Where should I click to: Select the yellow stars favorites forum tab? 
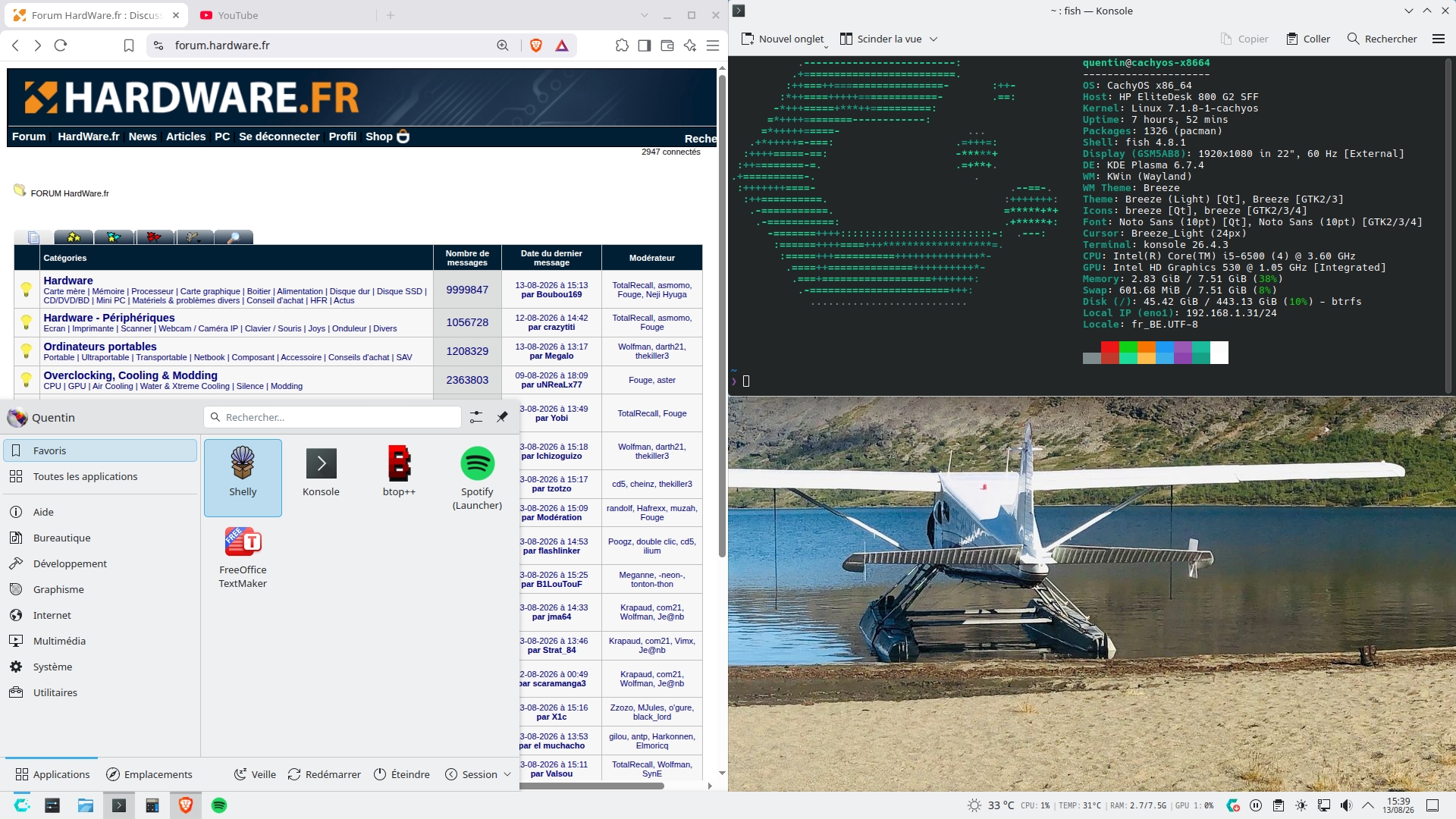[74, 237]
